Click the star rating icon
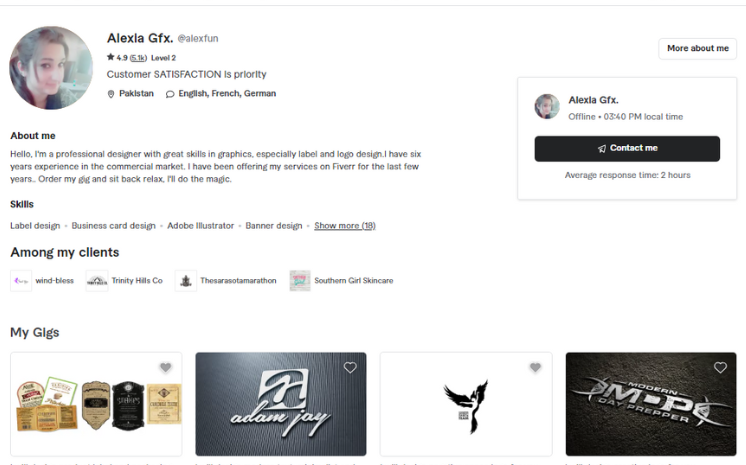 click(x=111, y=57)
